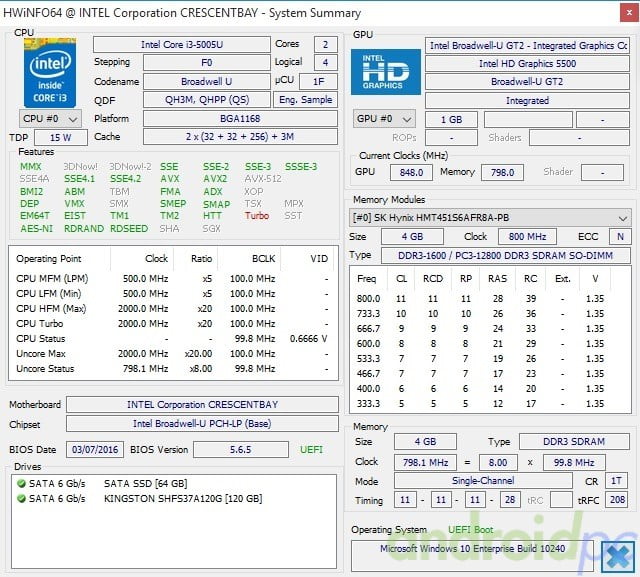The image size is (640, 577).
Task: Click the memory multiplier 8.00 field
Action: click(x=498, y=462)
